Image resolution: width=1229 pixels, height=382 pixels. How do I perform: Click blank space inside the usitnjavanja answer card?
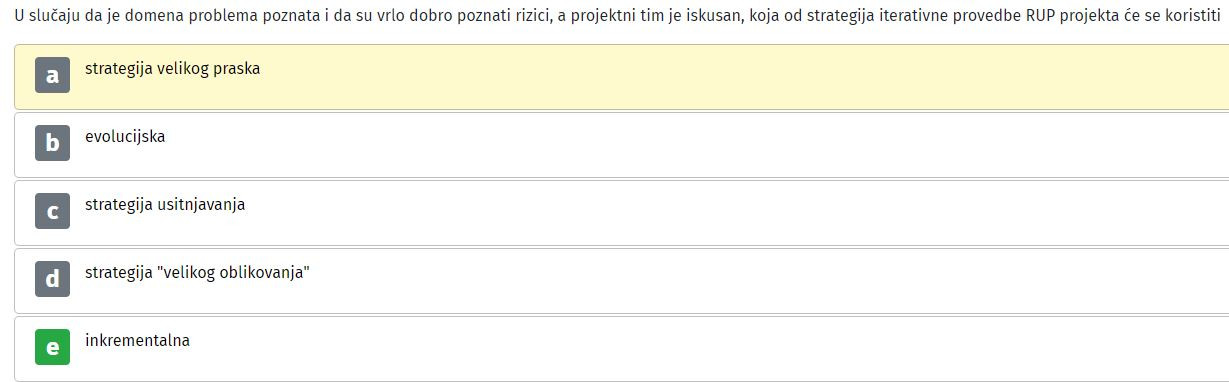coord(700,212)
